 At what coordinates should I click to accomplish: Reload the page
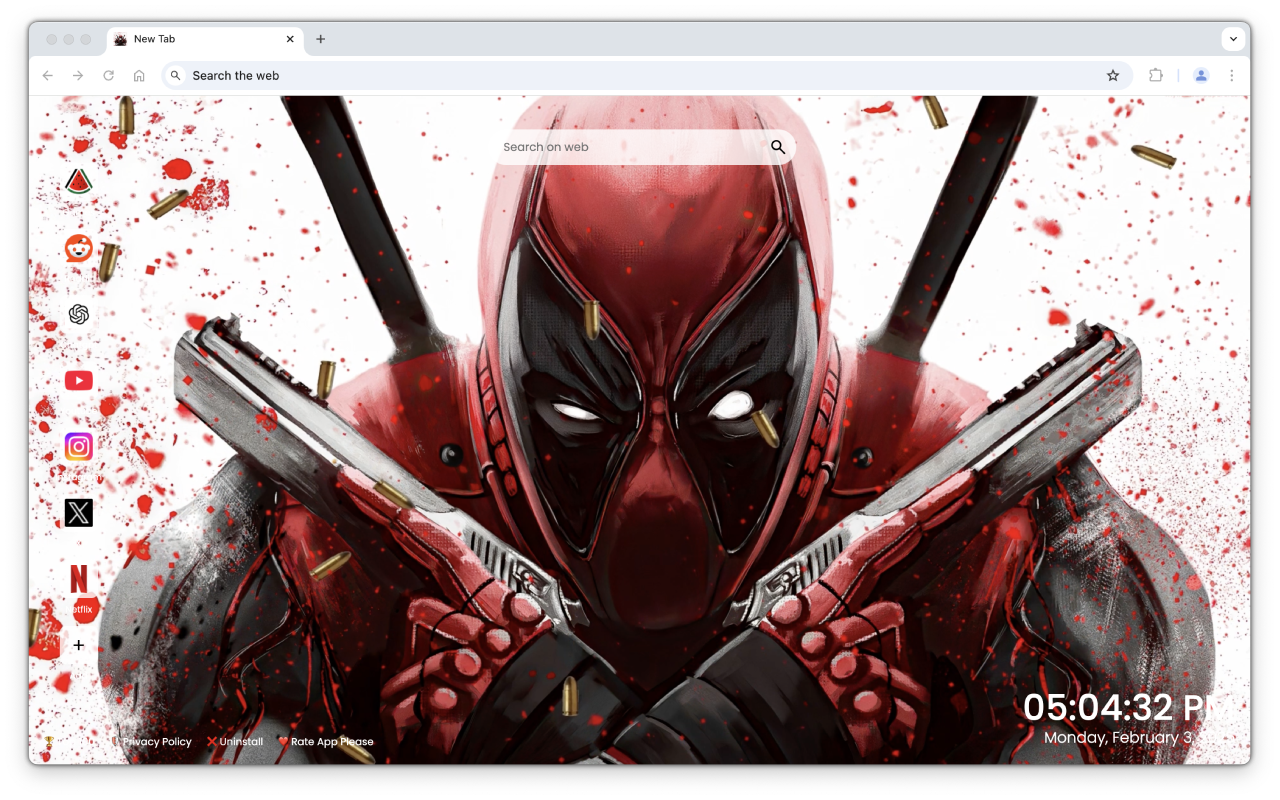[109, 76]
